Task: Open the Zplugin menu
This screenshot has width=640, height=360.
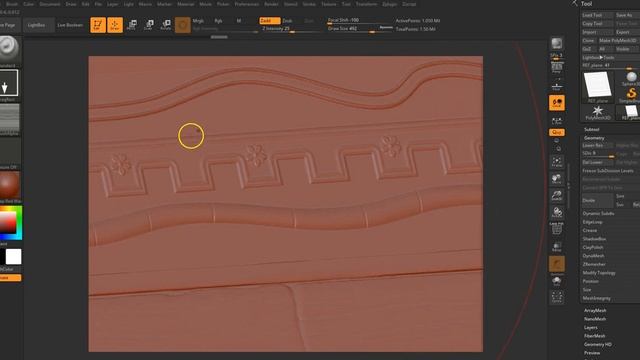Action: 389,4
